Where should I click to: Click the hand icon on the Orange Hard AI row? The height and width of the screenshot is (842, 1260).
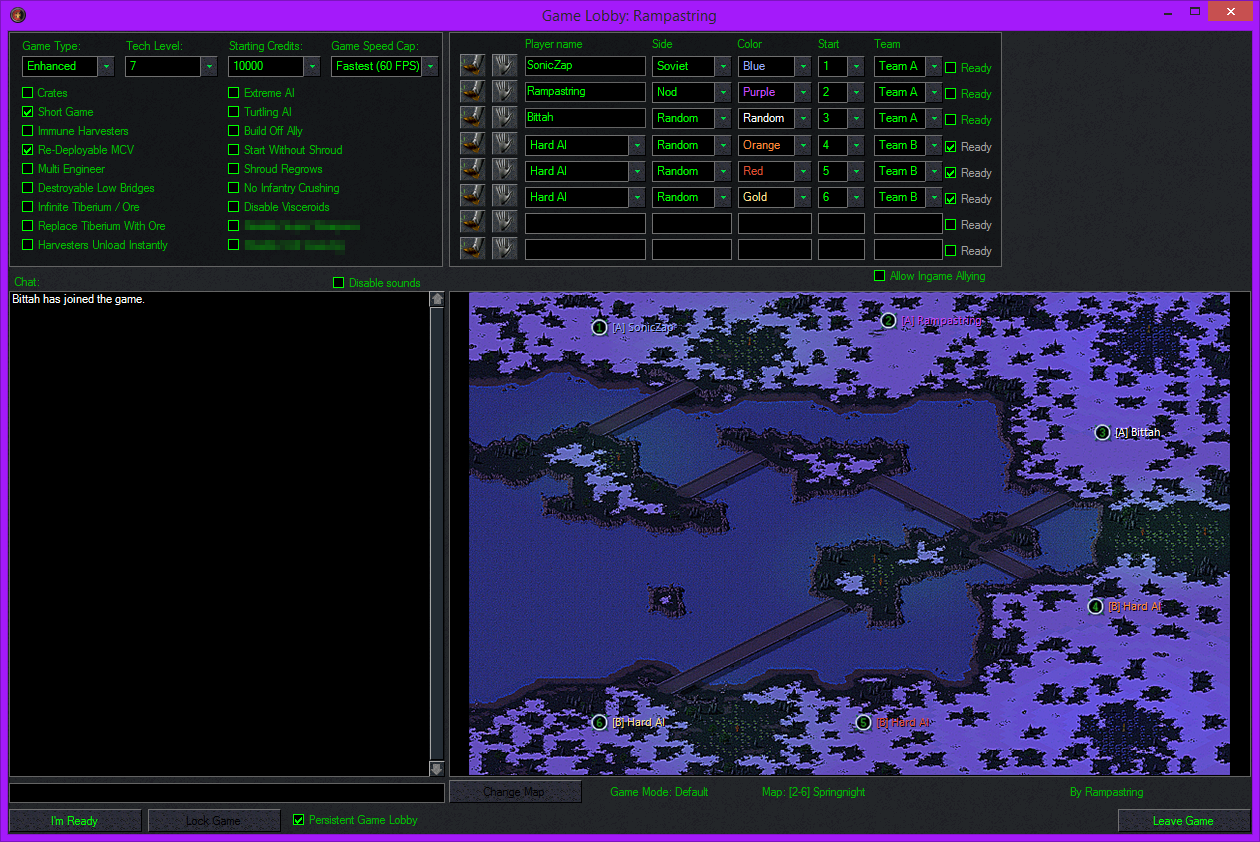504,145
